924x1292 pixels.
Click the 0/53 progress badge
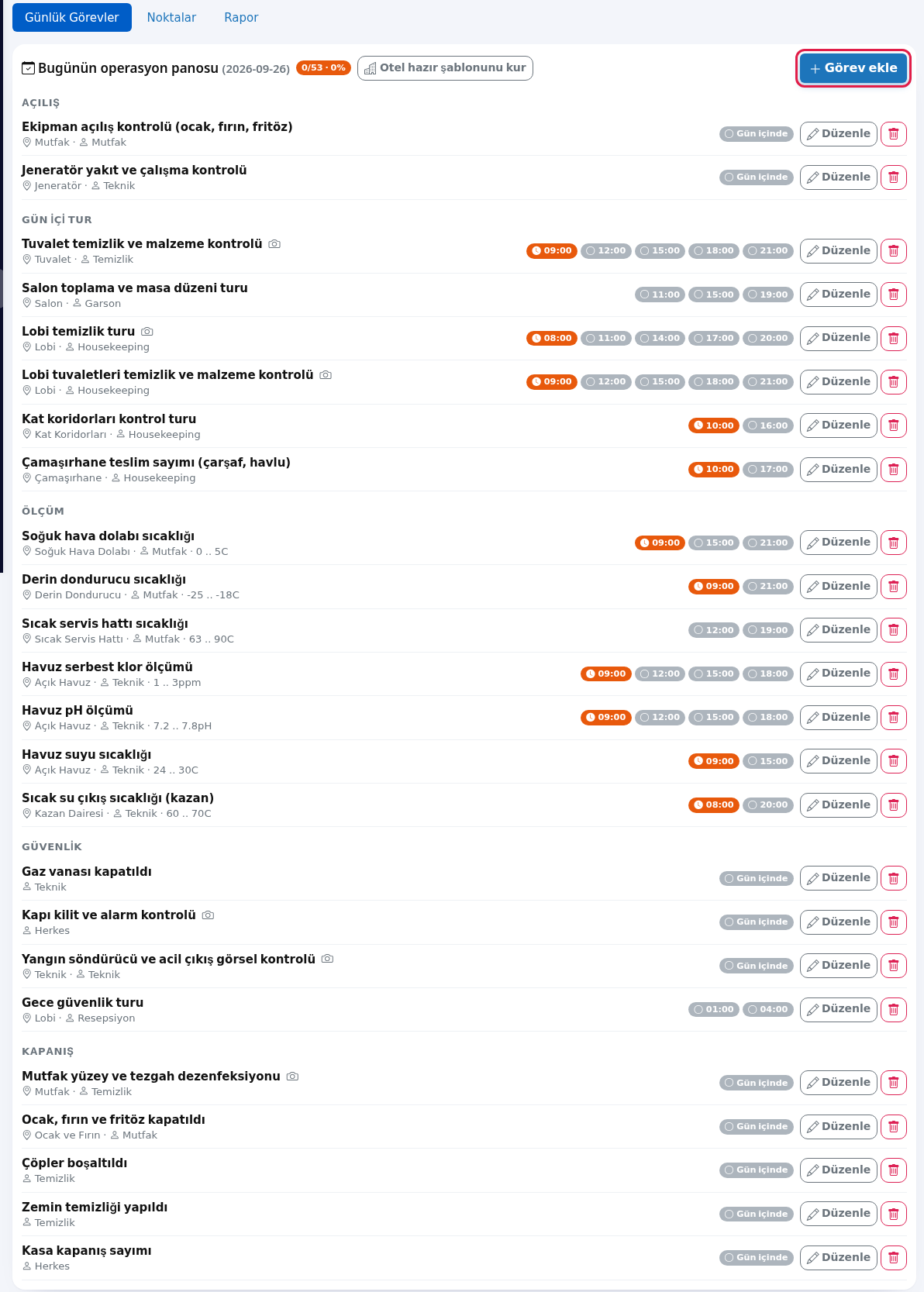tap(323, 68)
